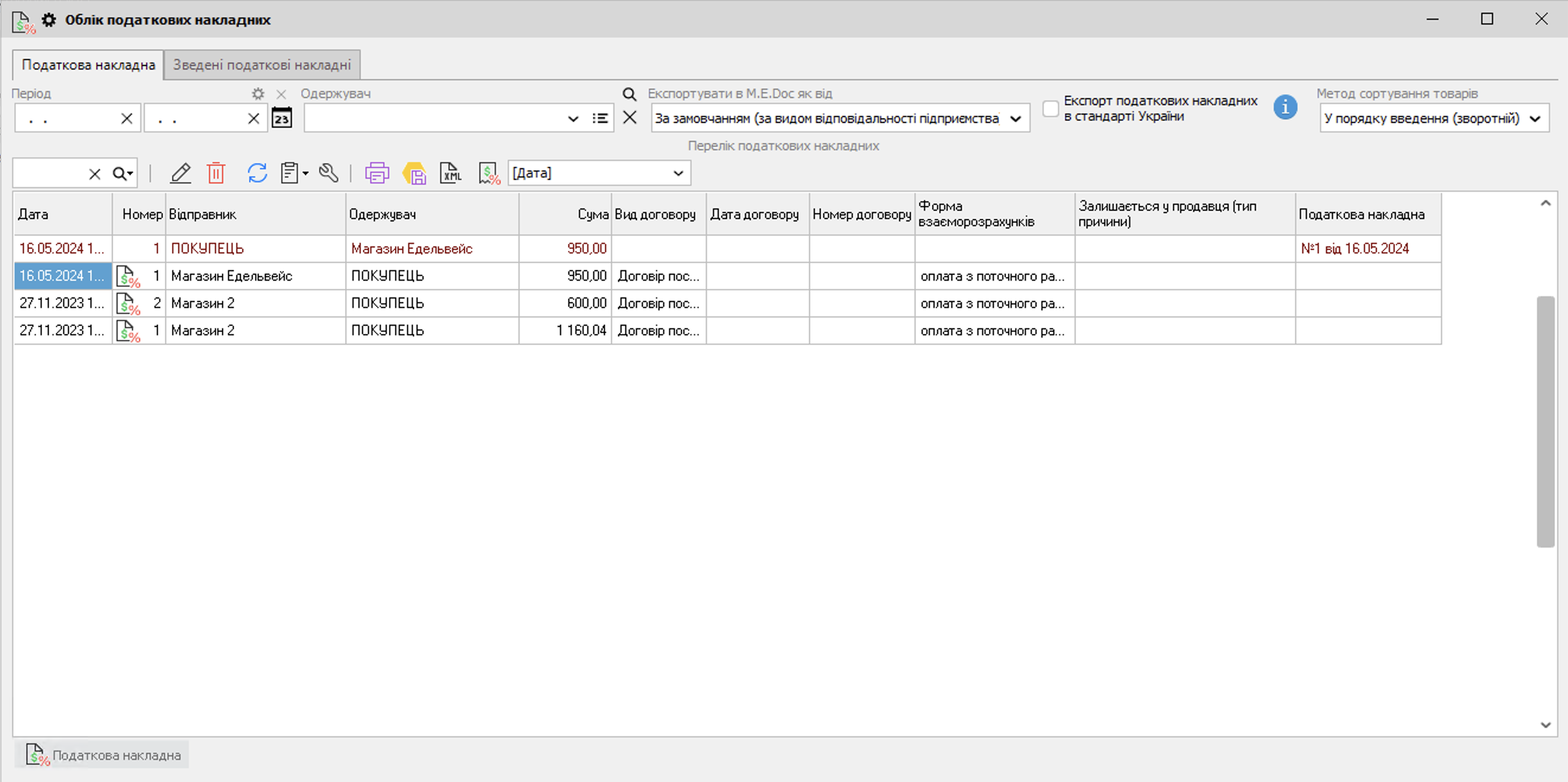Click the purple printer icon
1568x782 pixels.
tap(377, 174)
